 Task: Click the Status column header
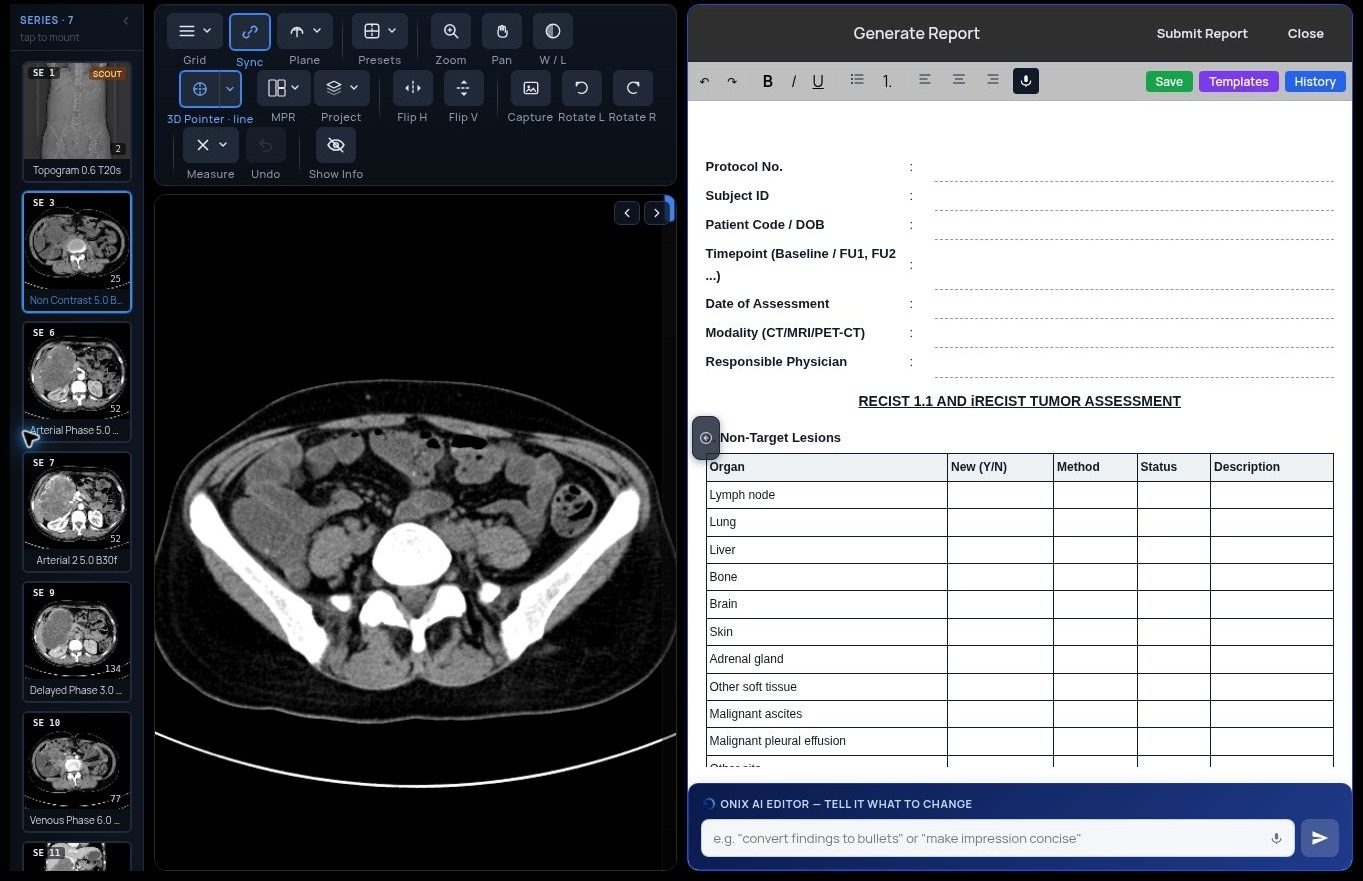(x=1174, y=467)
